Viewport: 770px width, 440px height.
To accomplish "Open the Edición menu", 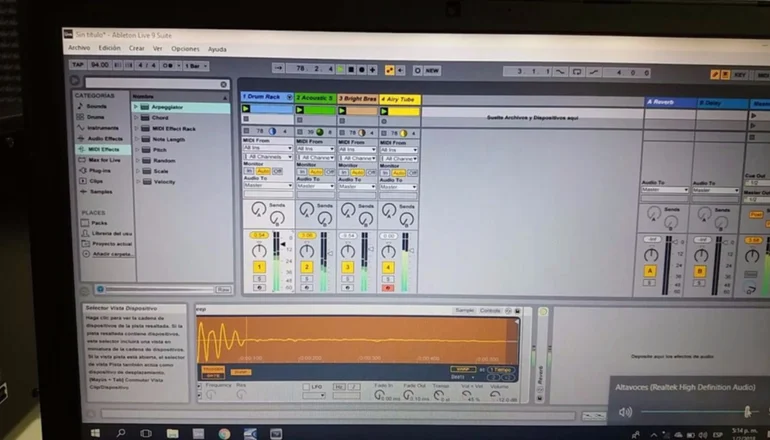I will 109,48.
